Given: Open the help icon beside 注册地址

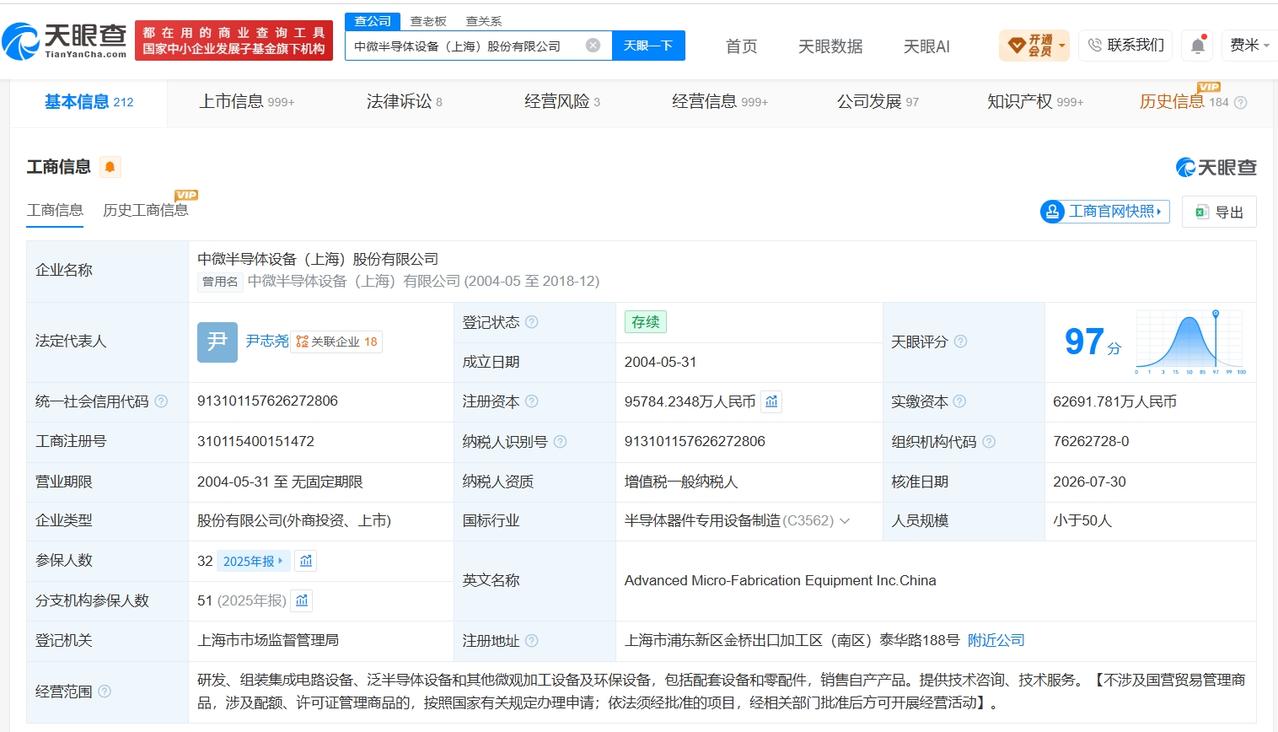Looking at the screenshot, I should (532, 641).
